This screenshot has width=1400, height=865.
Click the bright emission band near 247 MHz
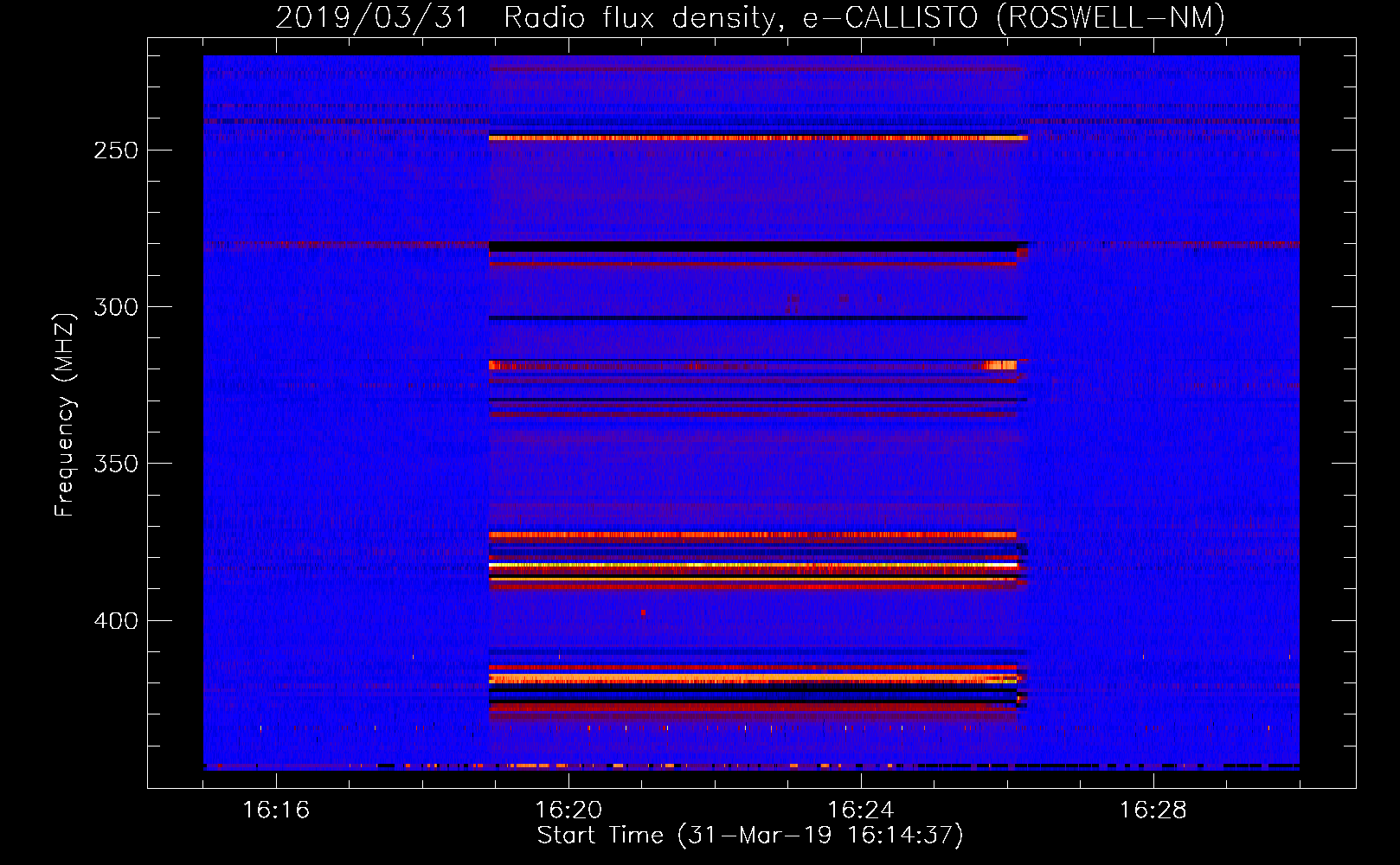point(758,138)
